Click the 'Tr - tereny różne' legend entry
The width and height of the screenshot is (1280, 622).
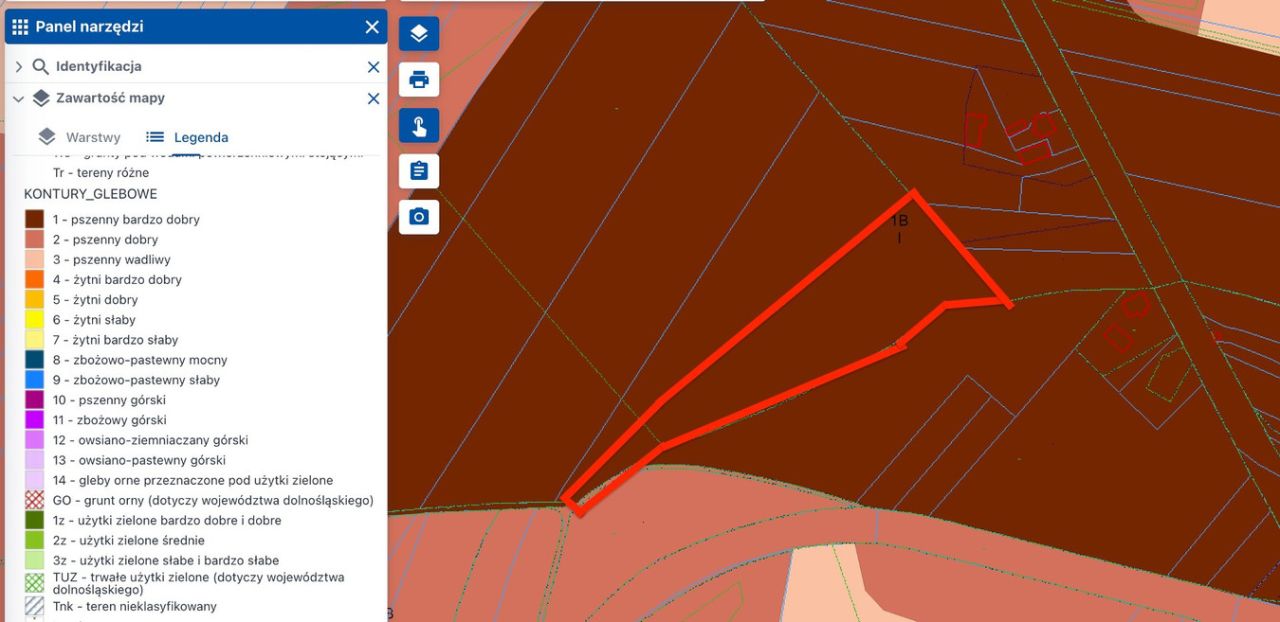[101, 173]
